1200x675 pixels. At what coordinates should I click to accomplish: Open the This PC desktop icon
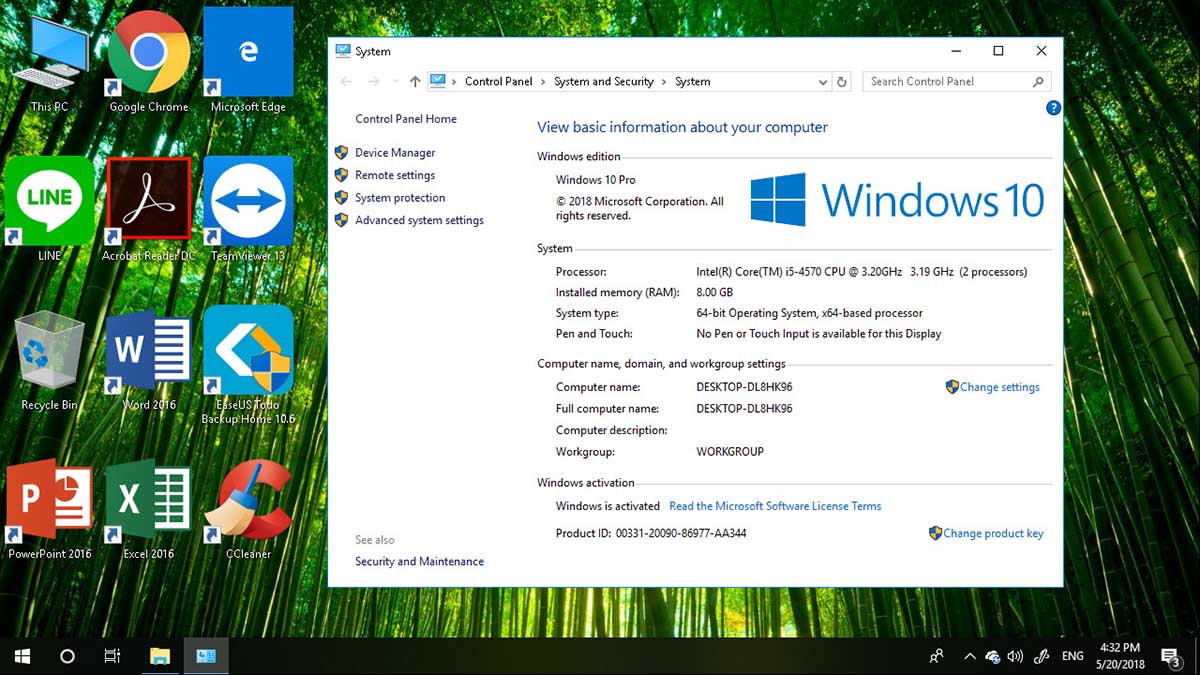click(x=49, y=62)
